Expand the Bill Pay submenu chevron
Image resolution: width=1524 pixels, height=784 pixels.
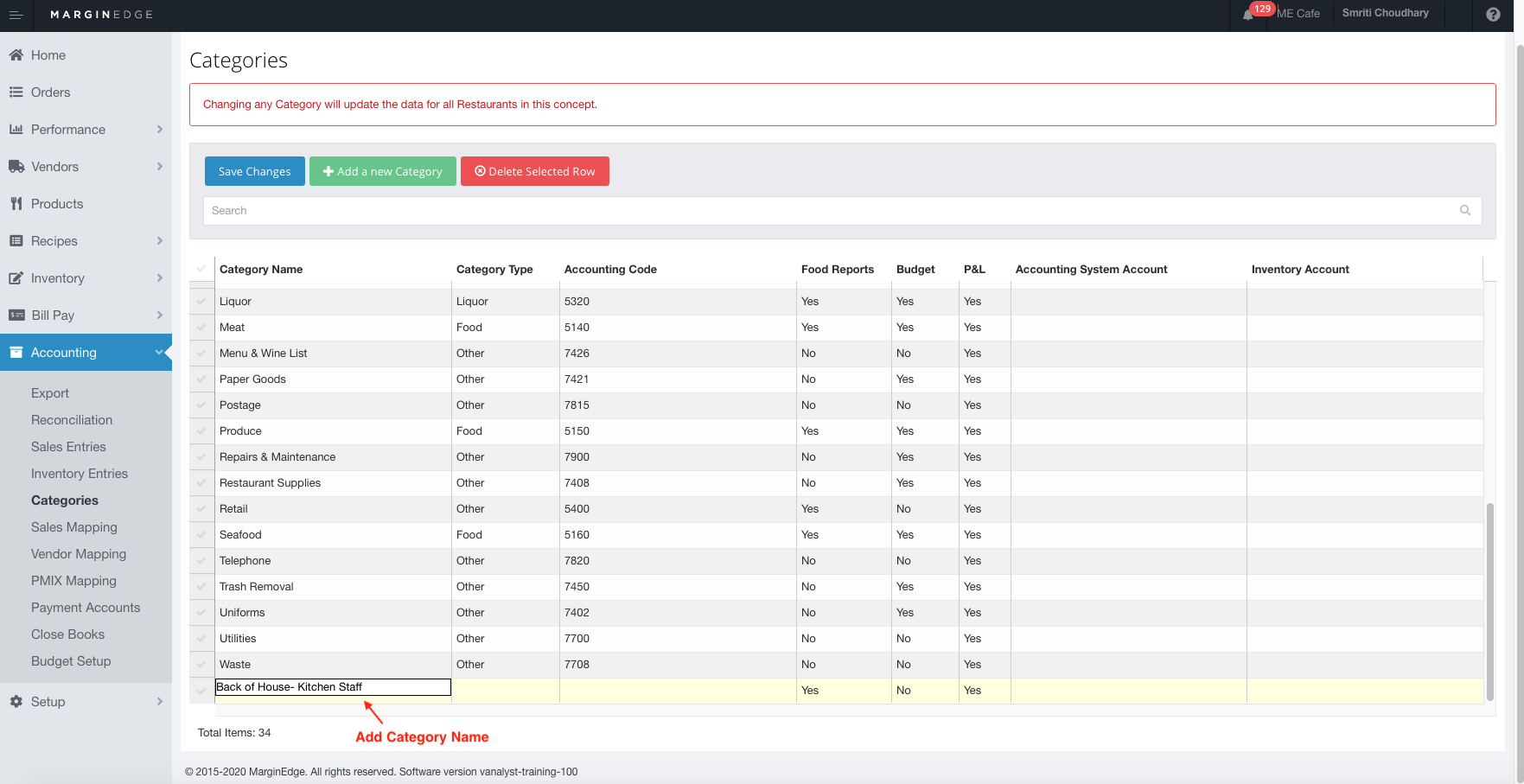coord(160,316)
